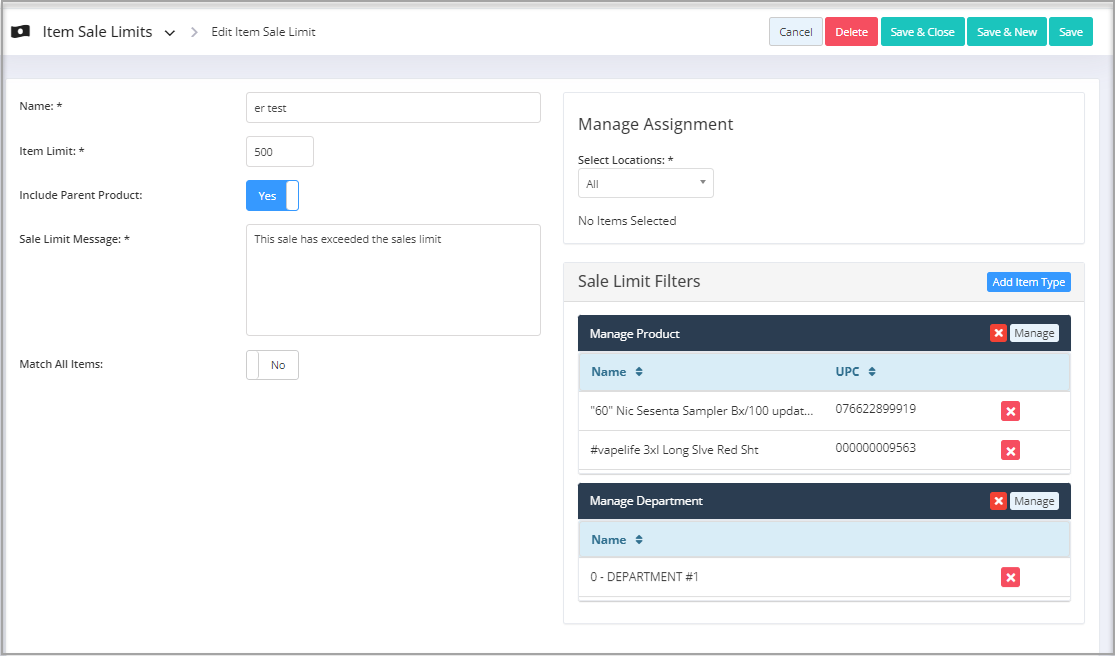Open the Select Locations dropdown
Viewport: 1115px width, 656px height.
(x=646, y=183)
